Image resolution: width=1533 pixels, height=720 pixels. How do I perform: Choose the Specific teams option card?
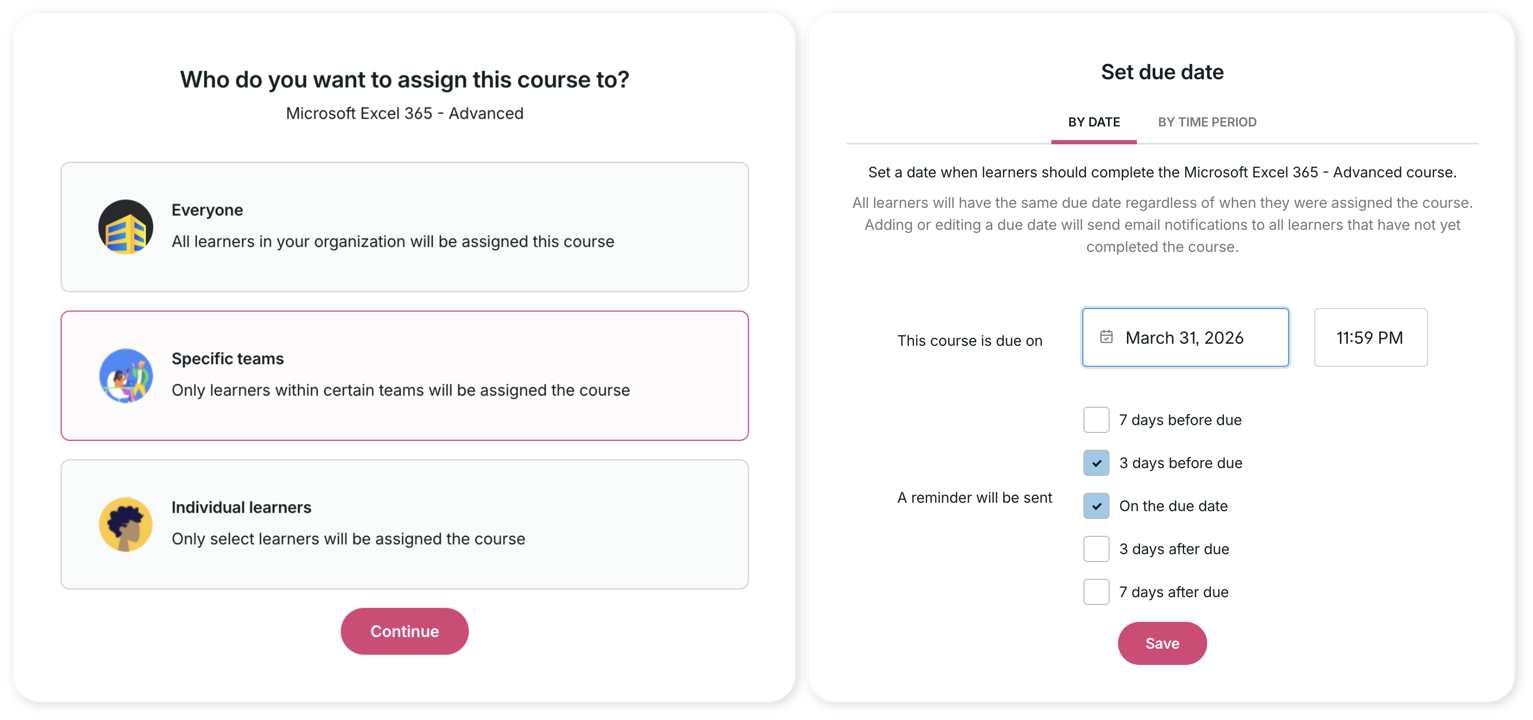pos(404,375)
